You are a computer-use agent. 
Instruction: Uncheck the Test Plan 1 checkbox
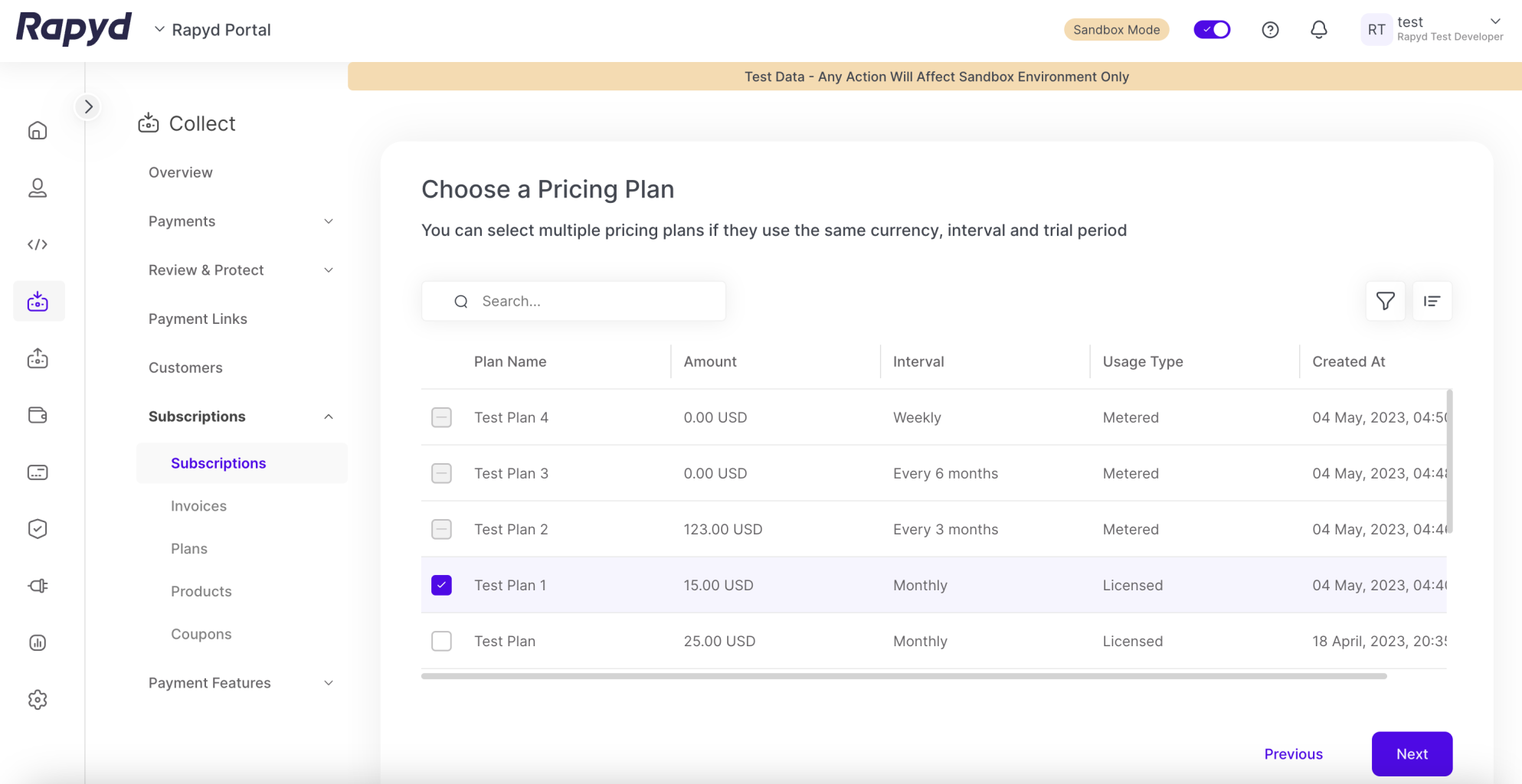coord(441,585)
